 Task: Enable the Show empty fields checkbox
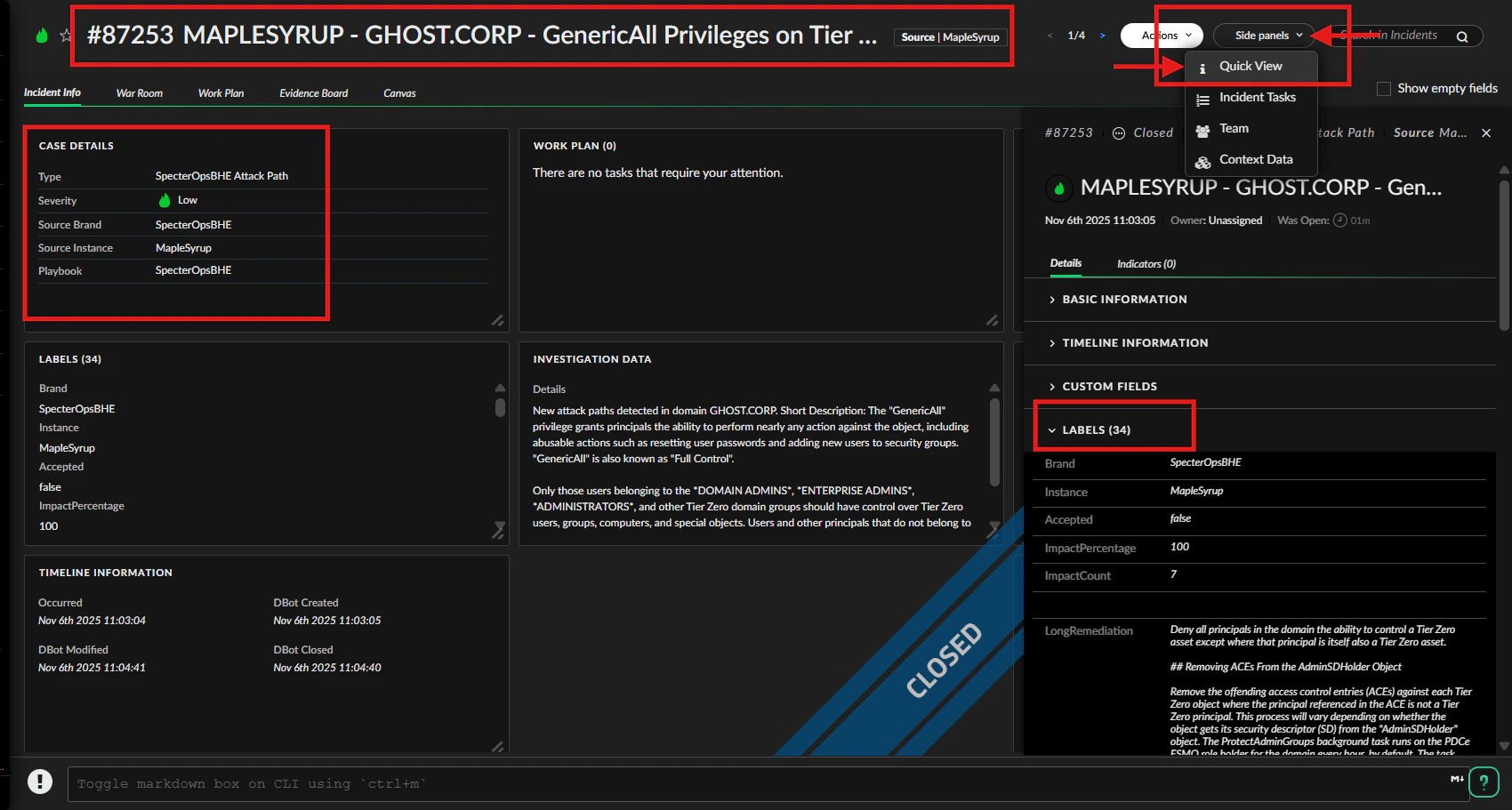[x=1384, y=89]
